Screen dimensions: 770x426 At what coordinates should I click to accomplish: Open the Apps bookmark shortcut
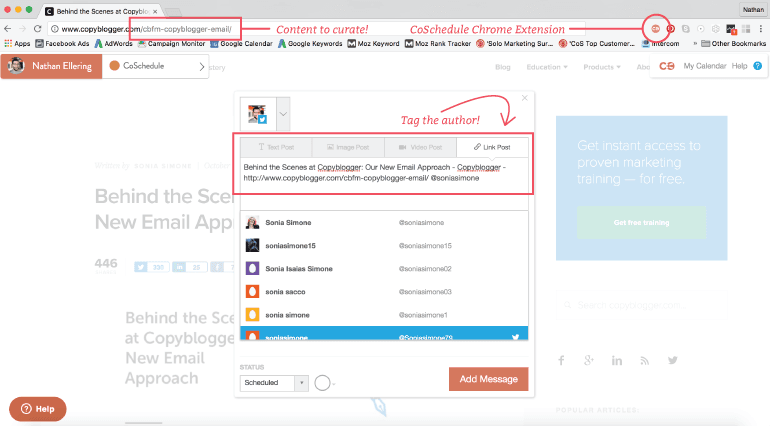click(17, 44)
